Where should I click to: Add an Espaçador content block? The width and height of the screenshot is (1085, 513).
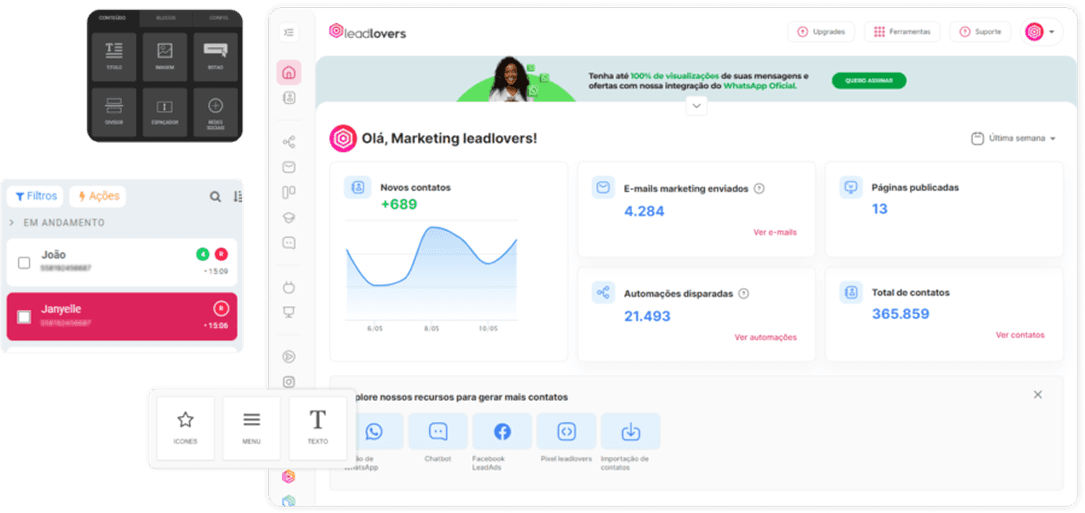[x=165, y=111]
